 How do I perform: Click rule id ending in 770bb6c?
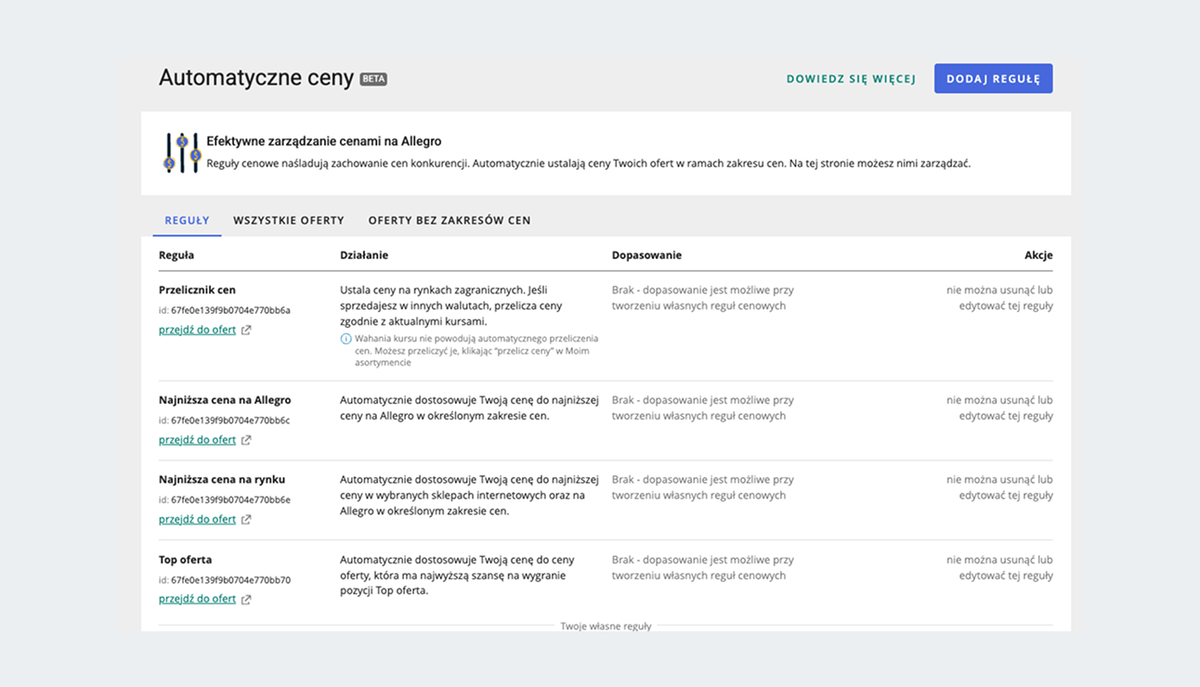click(x=224, y=420)
